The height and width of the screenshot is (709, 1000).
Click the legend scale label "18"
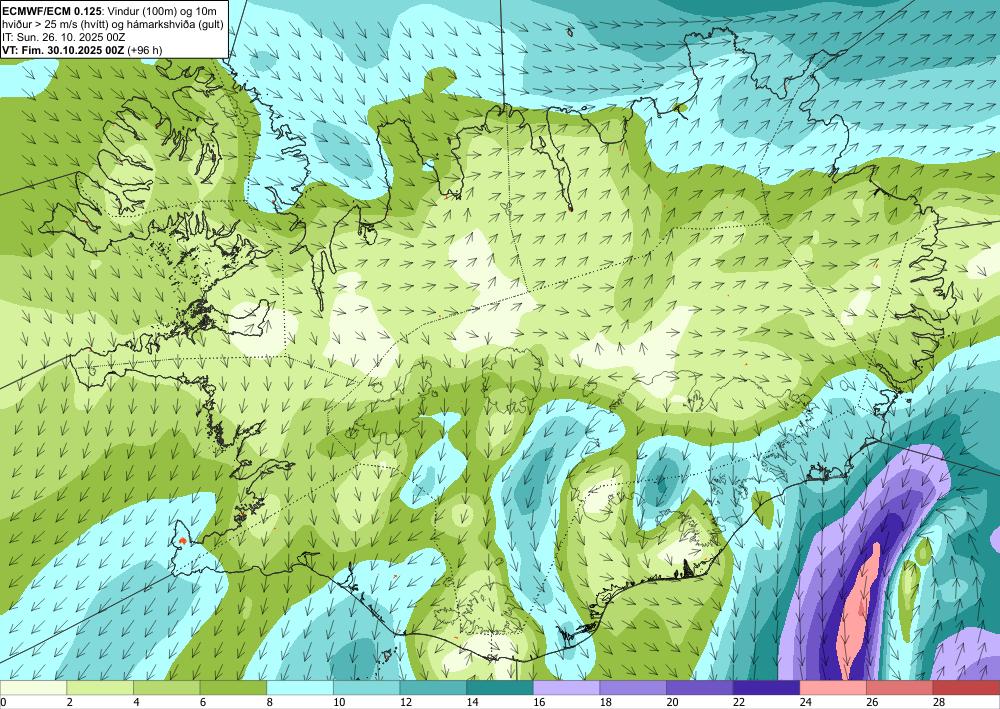coord(605,703)
